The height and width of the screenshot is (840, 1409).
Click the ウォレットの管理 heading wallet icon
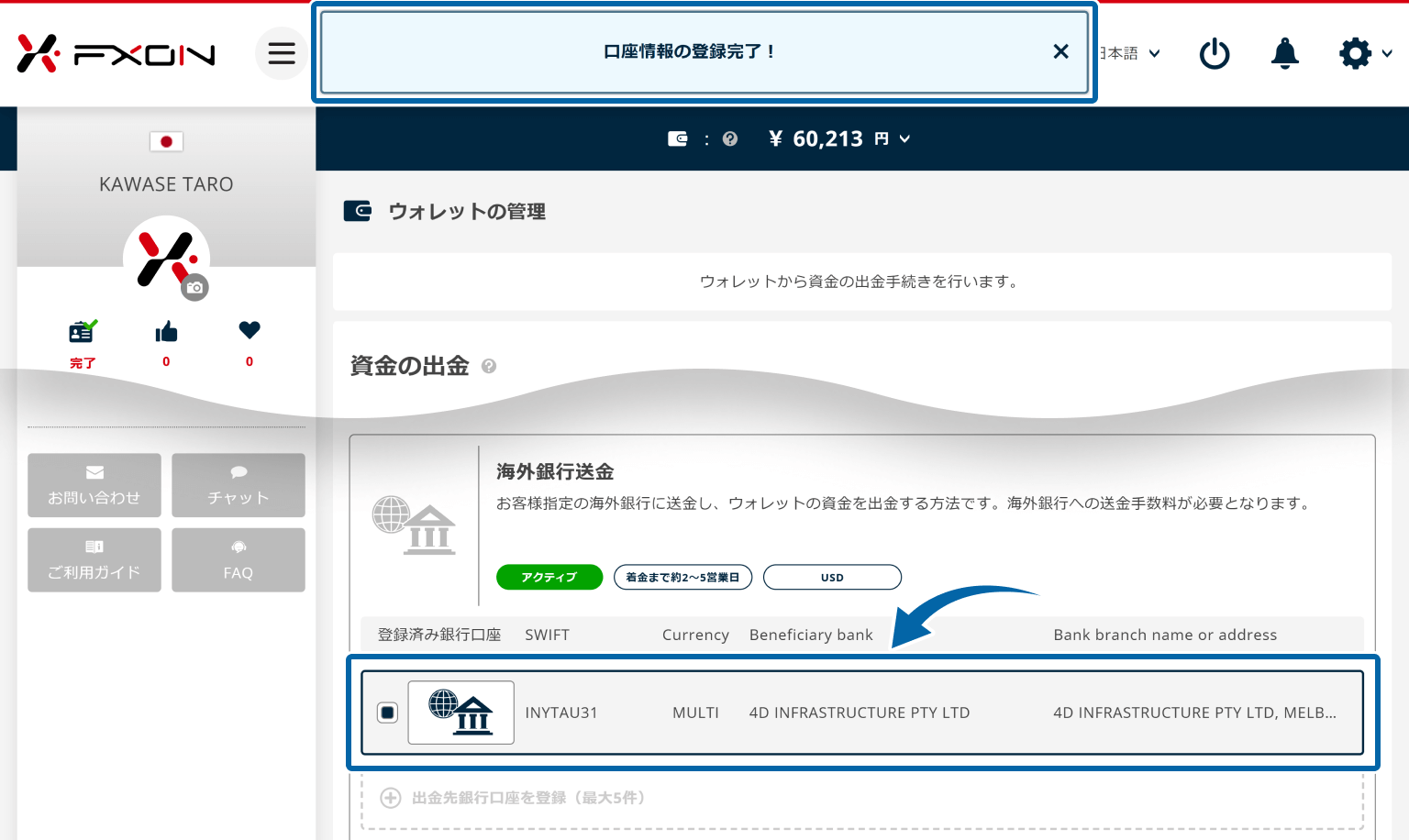[x=357, y=211]
